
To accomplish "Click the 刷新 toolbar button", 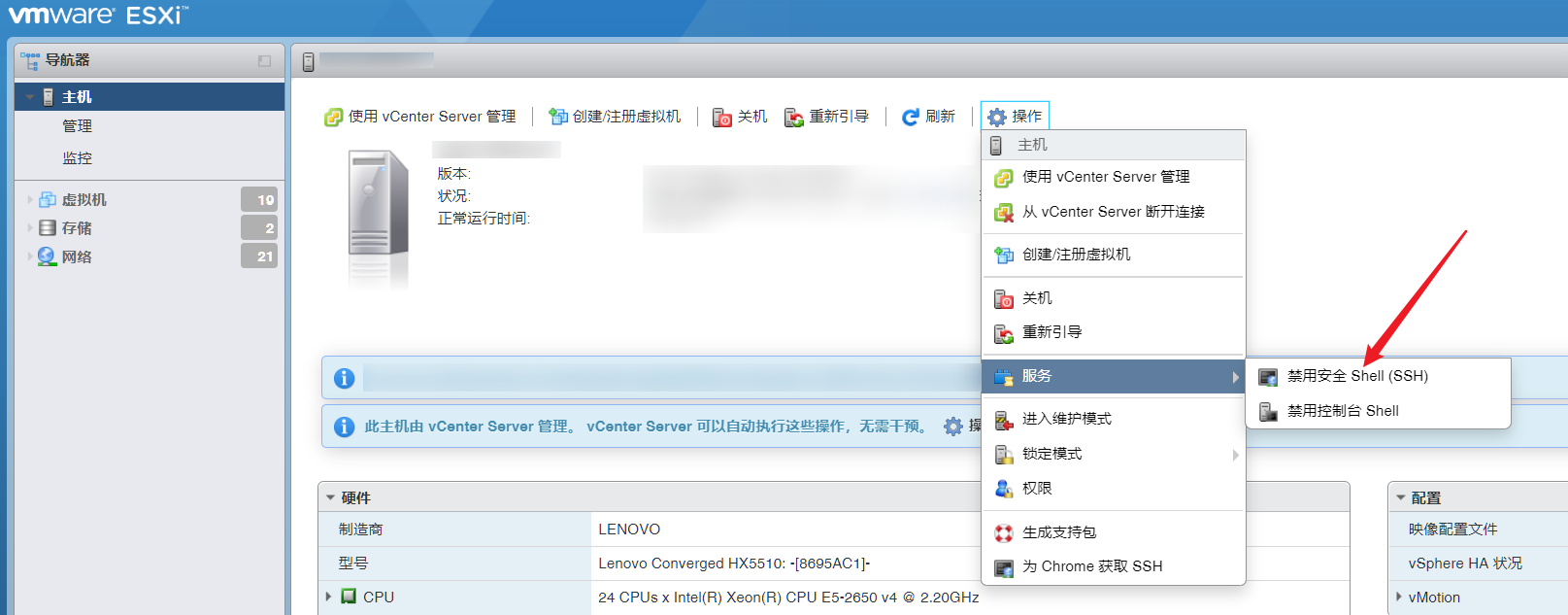I will [x=928, y=117].
